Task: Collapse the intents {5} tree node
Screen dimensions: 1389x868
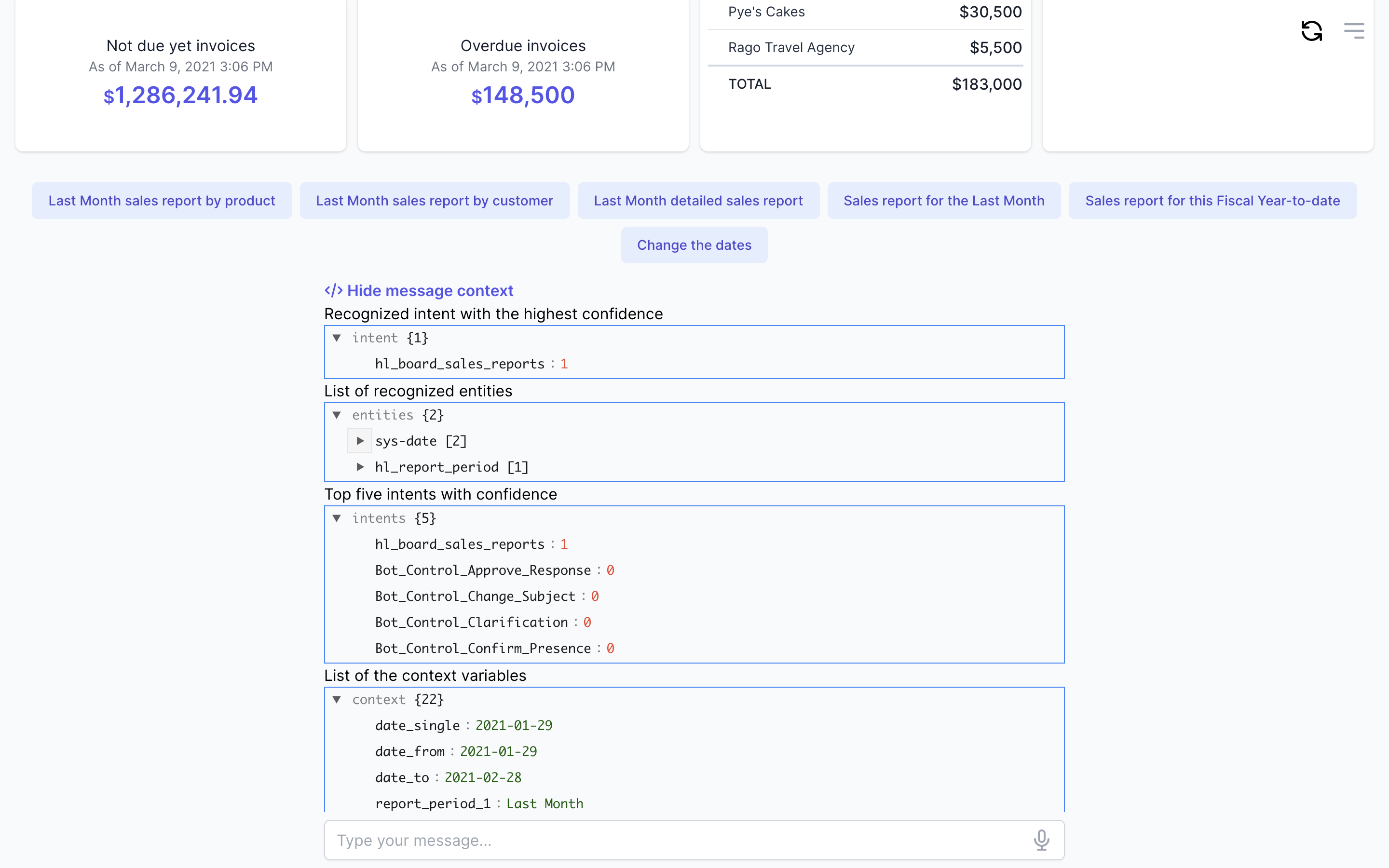Action: (337, 518)
